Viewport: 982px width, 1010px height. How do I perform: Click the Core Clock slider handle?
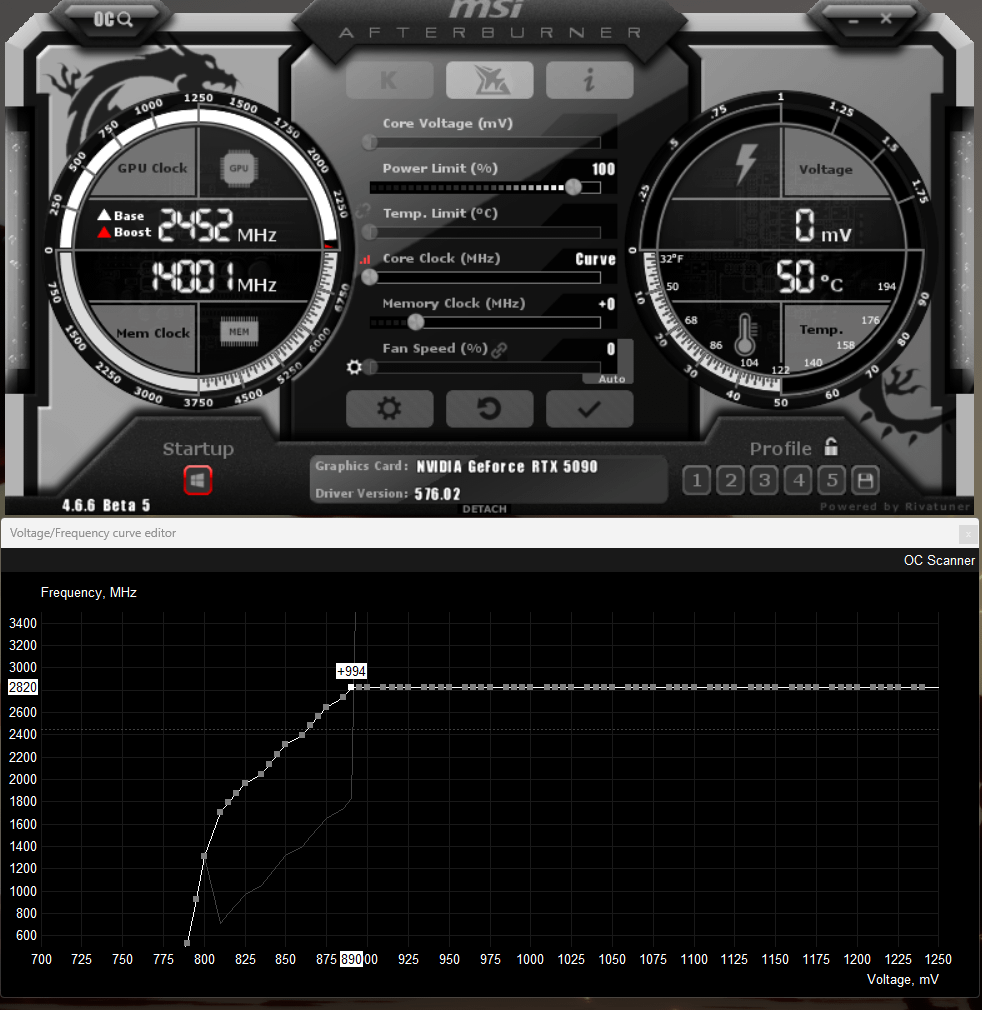click(x=370, y=277)
